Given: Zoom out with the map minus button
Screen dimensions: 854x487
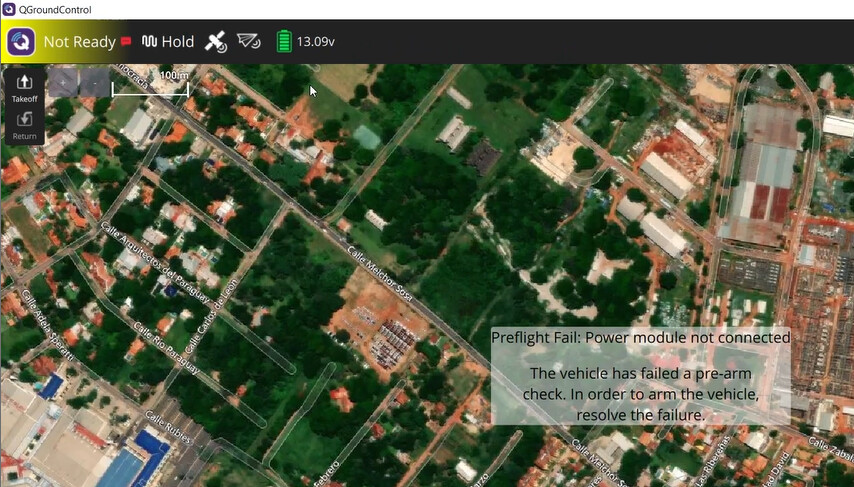Looking at the screenshot, I should tap(94, 83).
